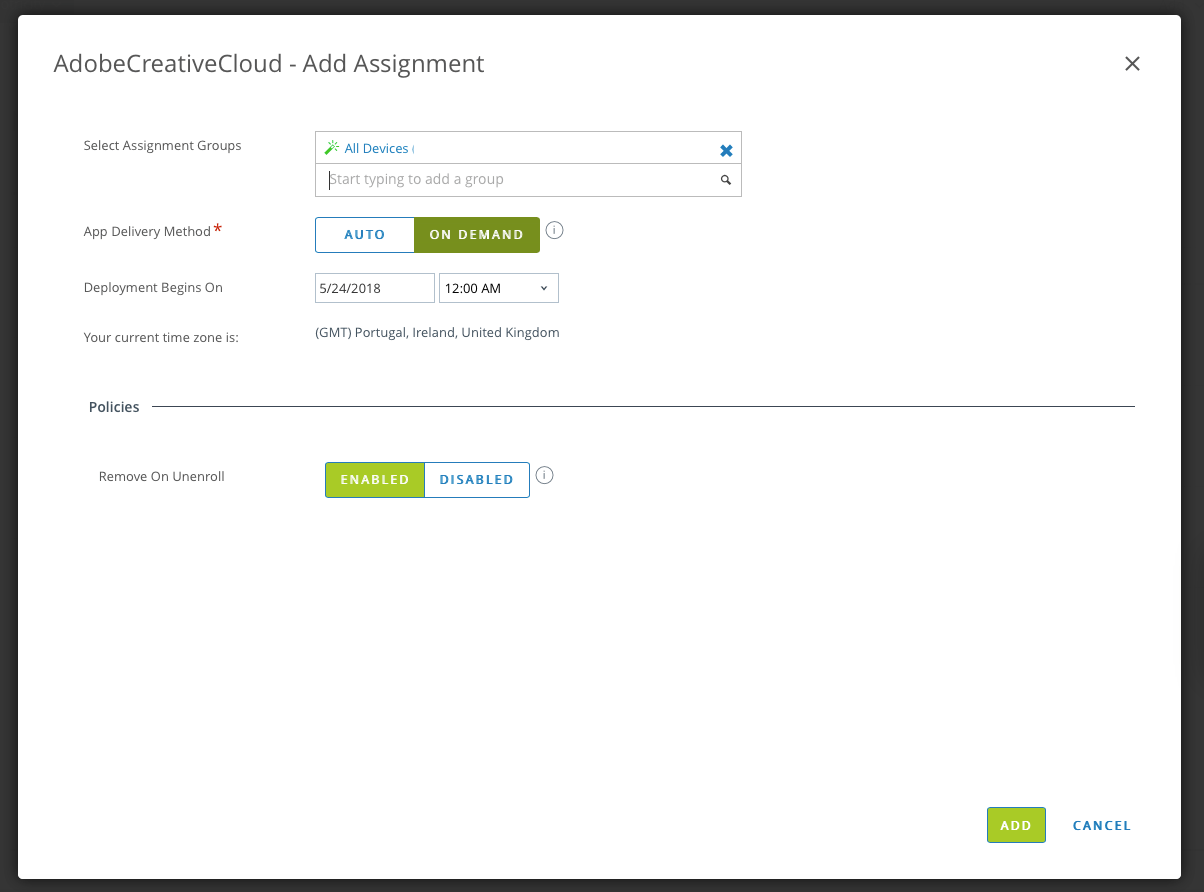Viewport: 1204px width, 892px height.
Task: Set delivery method to Auto
Action: click(365, 235)
